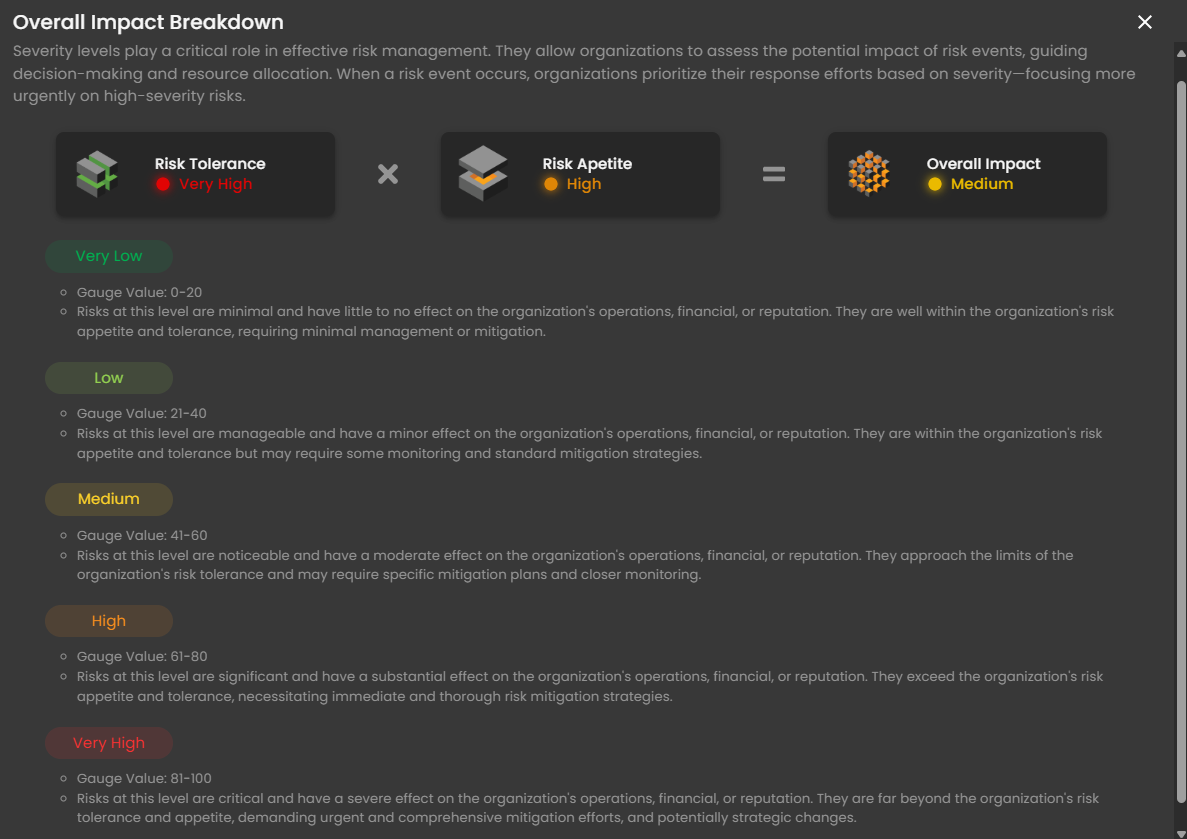This screenshot has height=839, width=1187.
Task: Select the High severity badge
Action: click(x=109, y=621)
